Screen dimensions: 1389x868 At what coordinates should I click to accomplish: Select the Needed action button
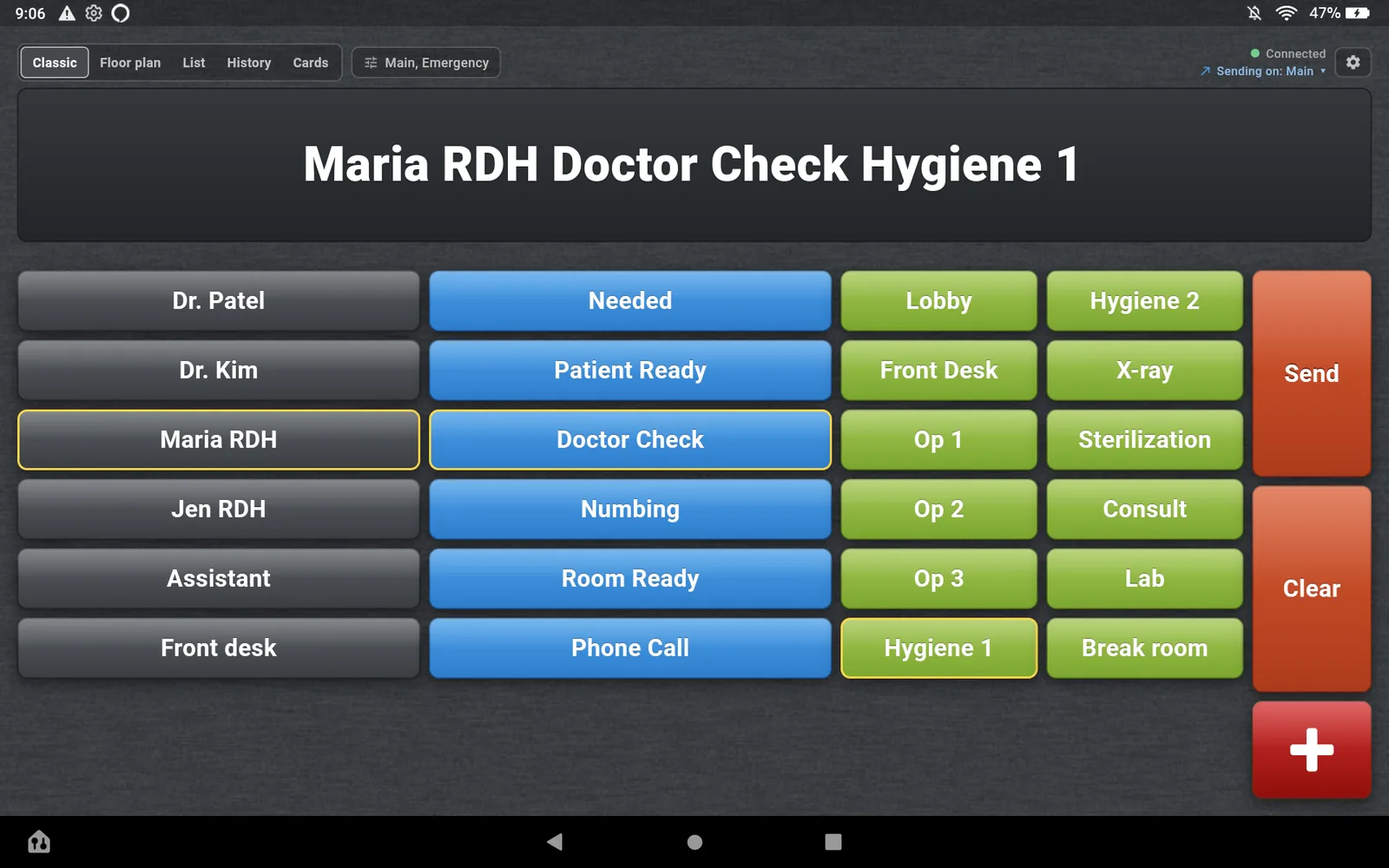[630, 300]
